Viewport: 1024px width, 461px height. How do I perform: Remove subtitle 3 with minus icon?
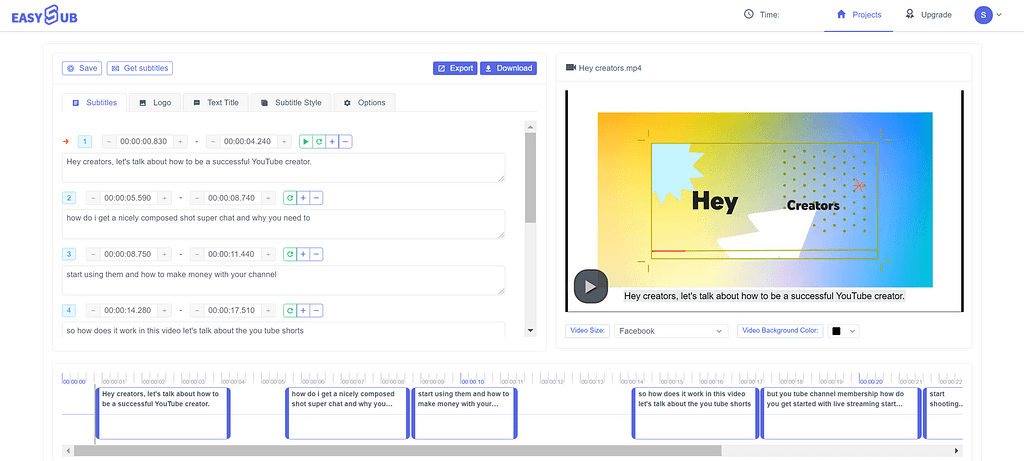(316, 254)
